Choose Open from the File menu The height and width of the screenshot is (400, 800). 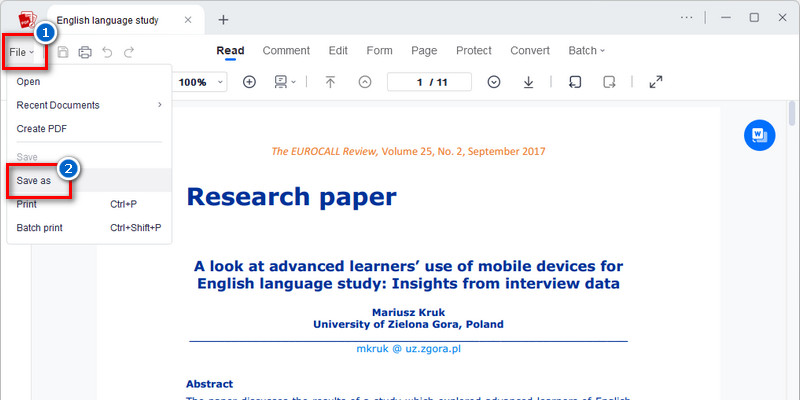89,82
